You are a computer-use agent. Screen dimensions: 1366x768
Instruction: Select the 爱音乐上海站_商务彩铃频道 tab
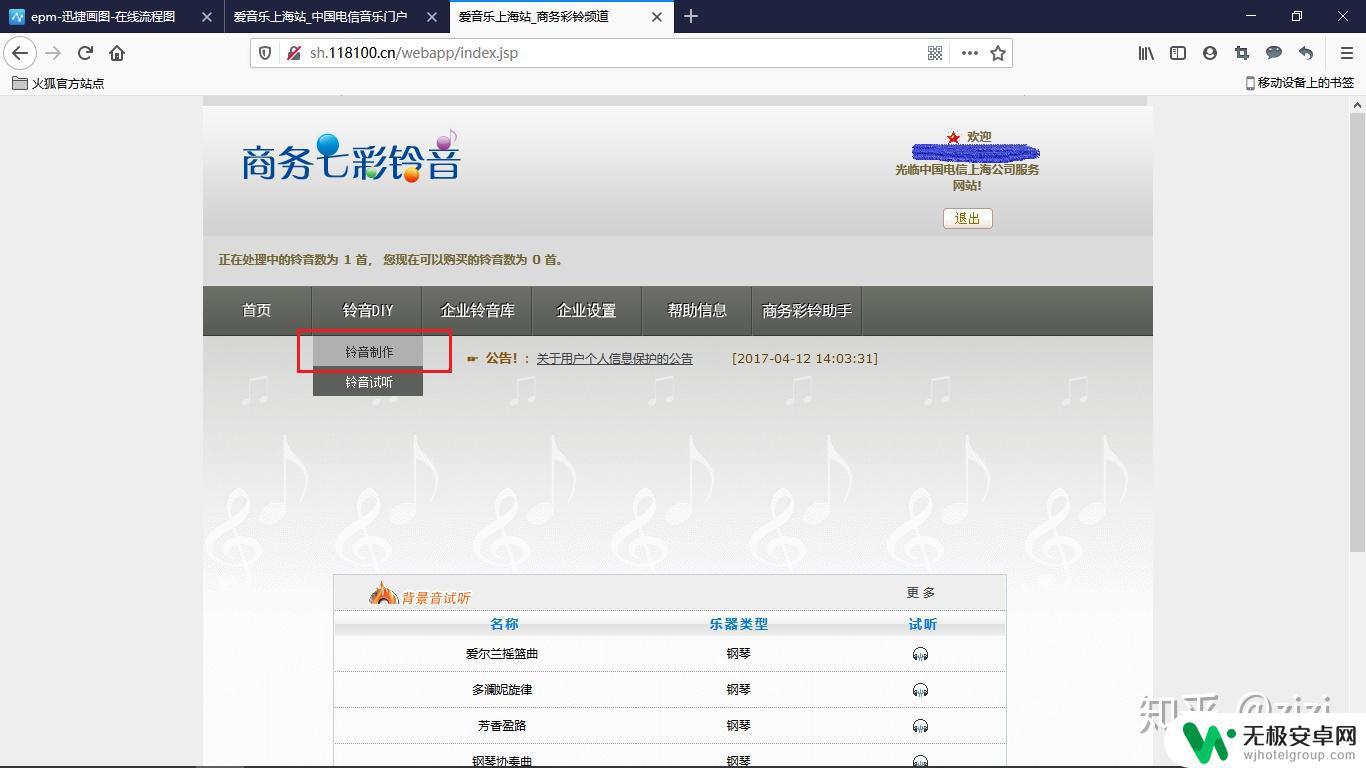[561, 17]
